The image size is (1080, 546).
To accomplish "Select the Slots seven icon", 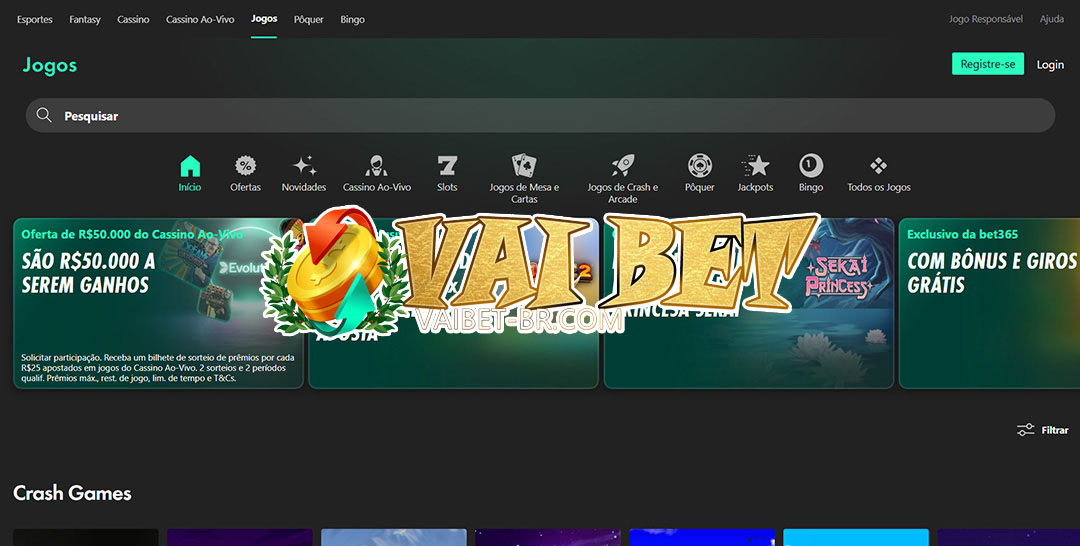I will [x=447, y=166].
